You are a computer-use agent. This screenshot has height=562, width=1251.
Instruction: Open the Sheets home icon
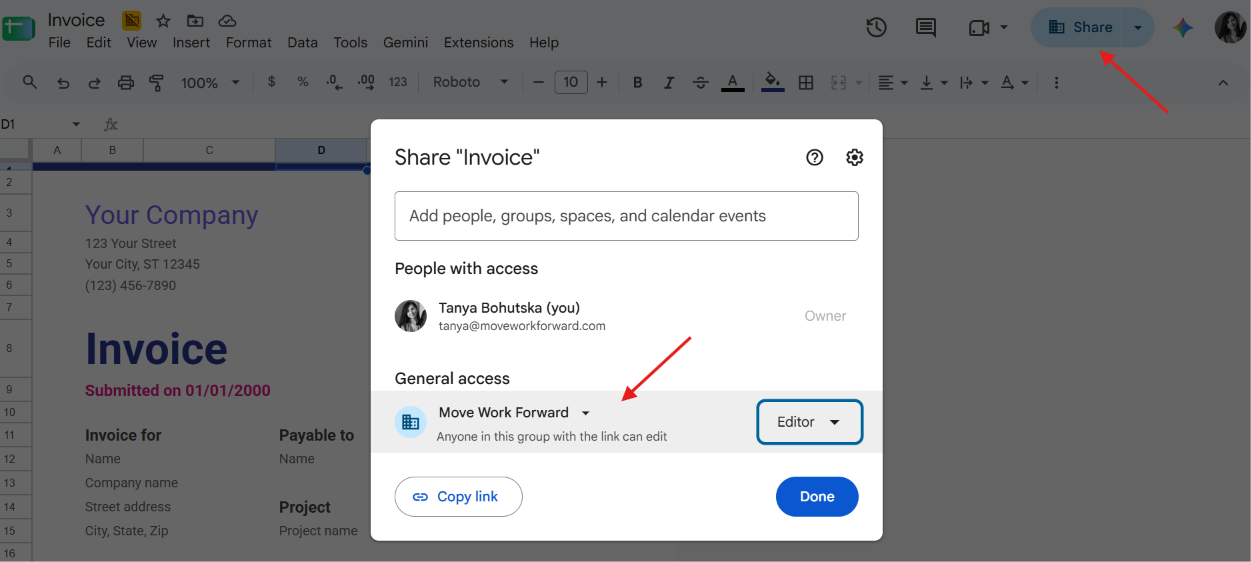(x=18, y=28)
